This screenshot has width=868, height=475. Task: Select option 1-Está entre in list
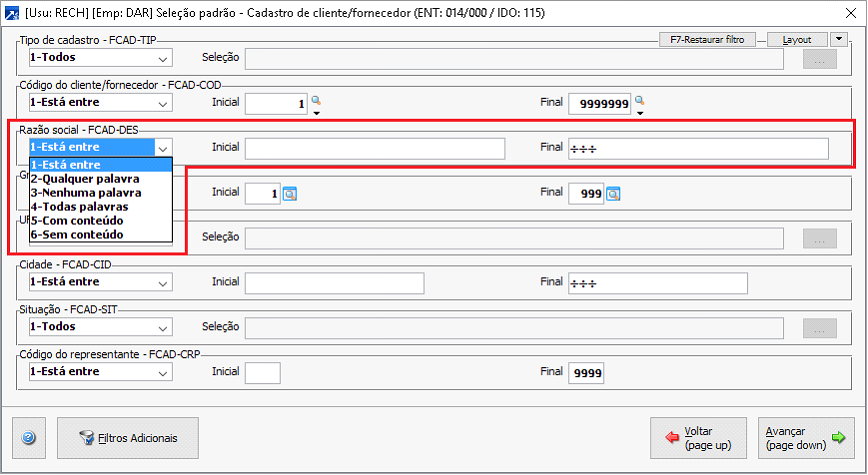tap(101, 165)
